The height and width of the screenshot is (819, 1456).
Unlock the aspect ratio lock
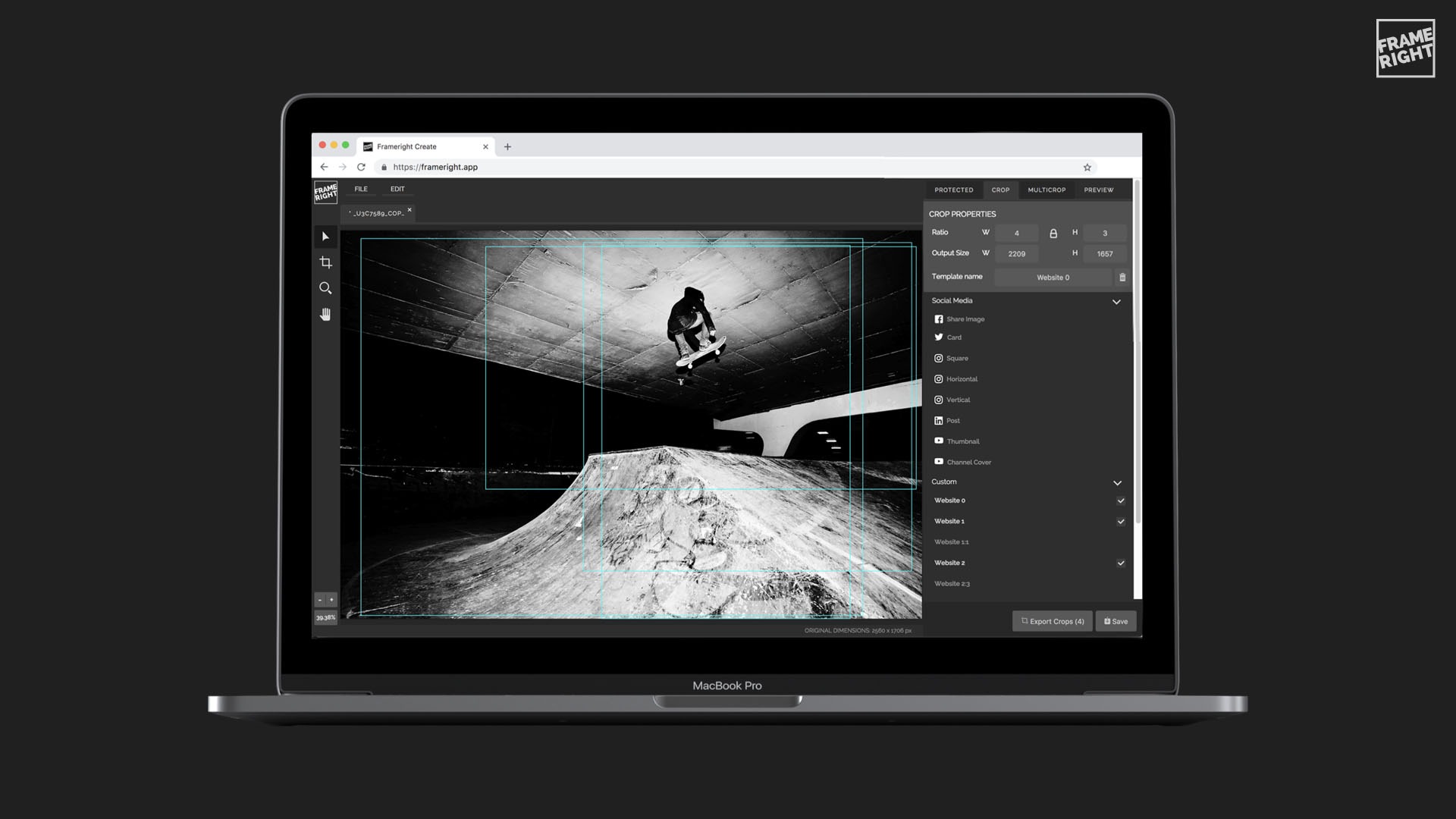pos(1053,234)
